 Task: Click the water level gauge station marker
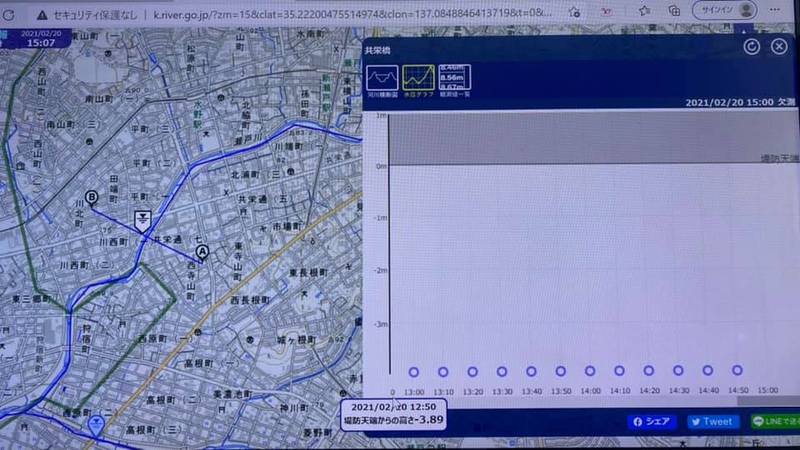(144, 220)
